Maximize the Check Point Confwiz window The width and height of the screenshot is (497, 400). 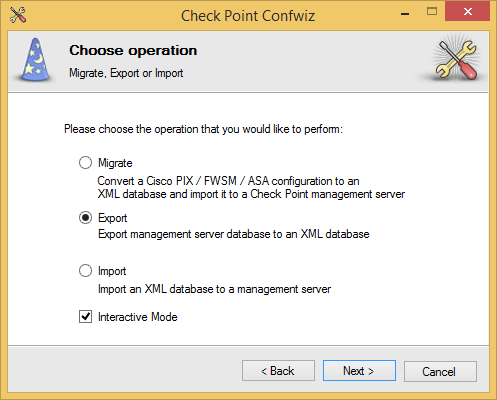click(432, 12)
